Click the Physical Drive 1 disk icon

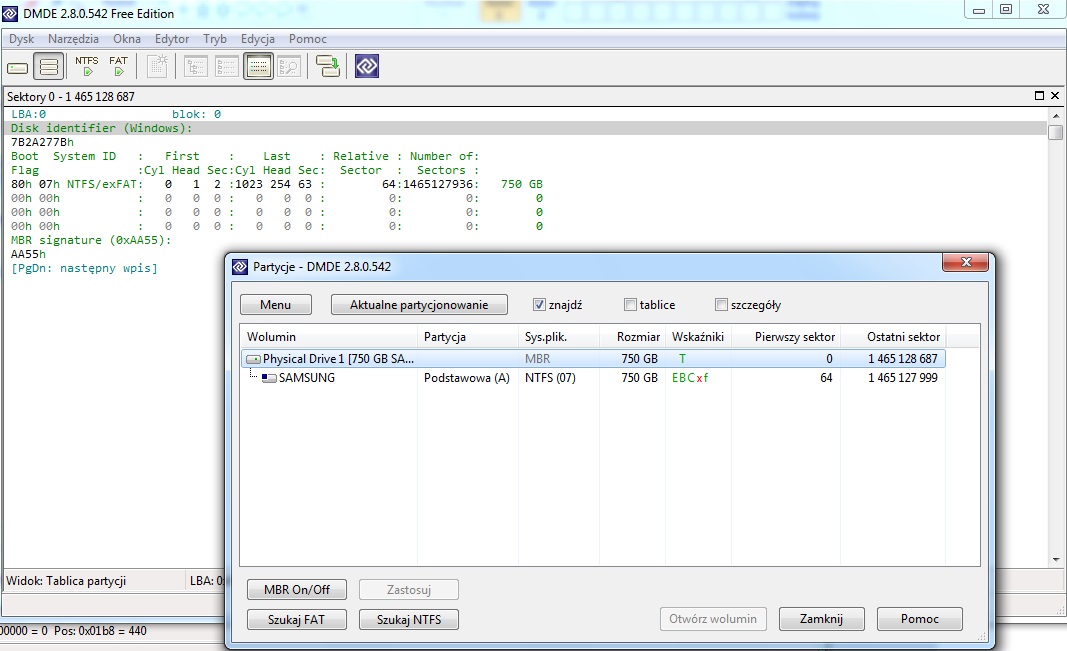click(x=253, y=358)
